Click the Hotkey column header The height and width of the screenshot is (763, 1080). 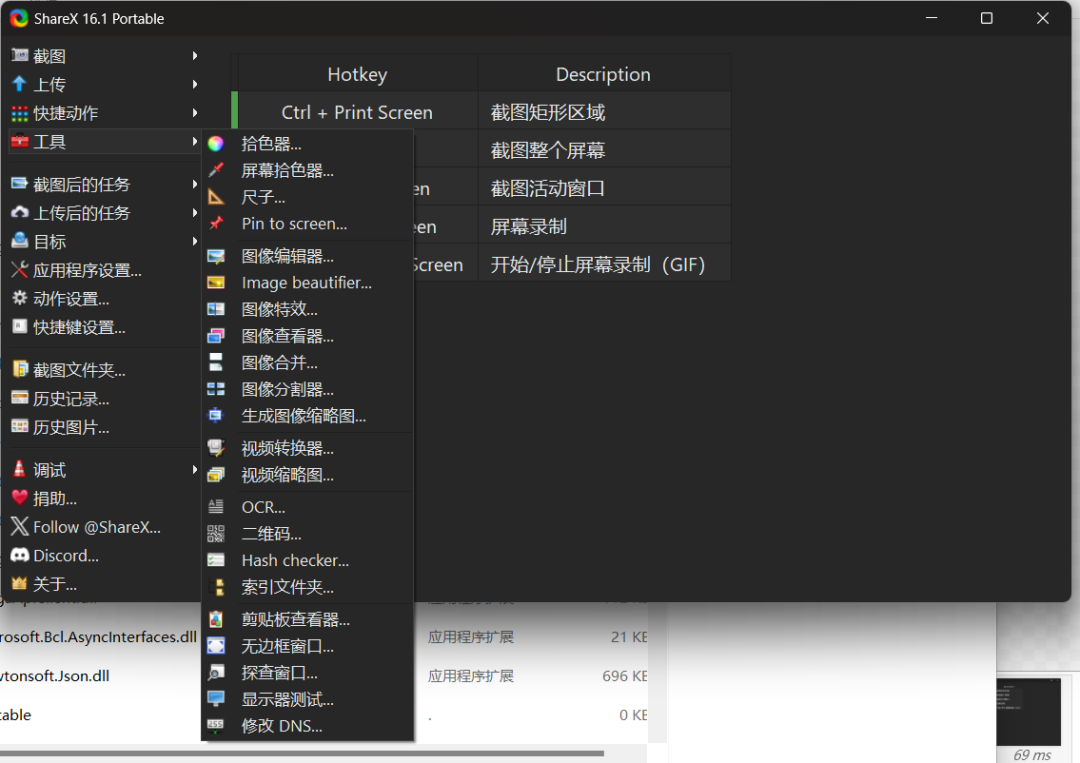(357, 74)
